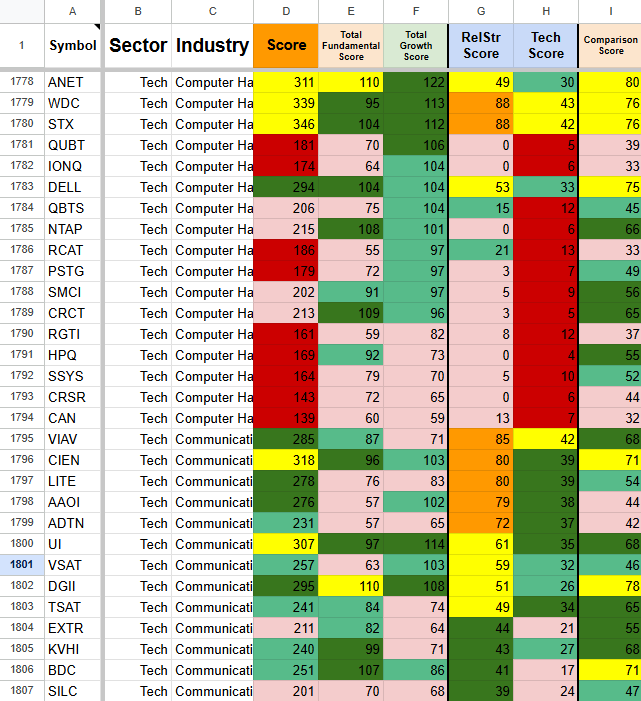641x701 pixels.
Task: Click the Symbol header cell
Action: [x=72, y=46]
